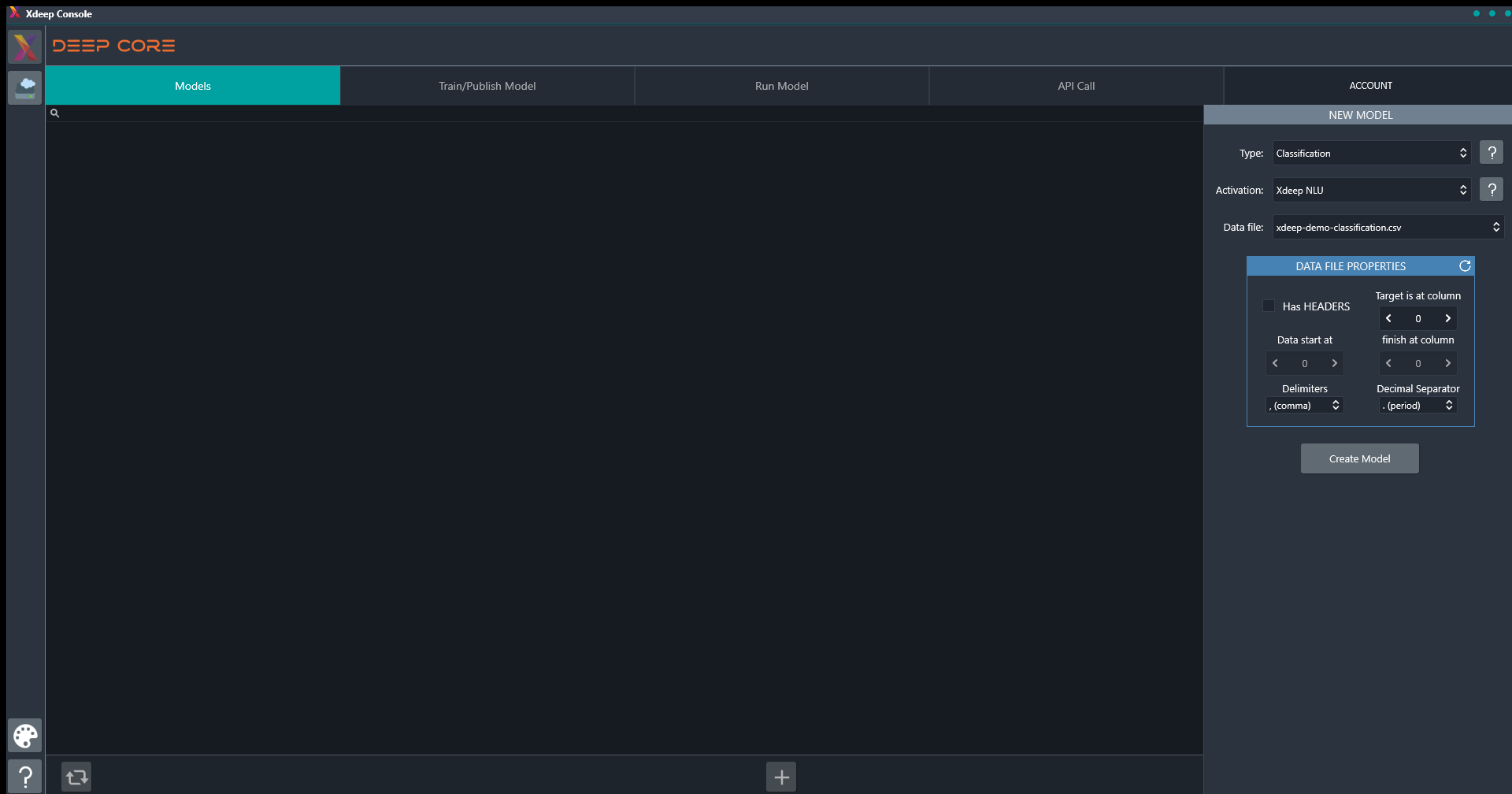Open the ACCOUNT tab
Viewport: 1512px width, 794px height.
pyautogui.click(x=1370, y=86)
